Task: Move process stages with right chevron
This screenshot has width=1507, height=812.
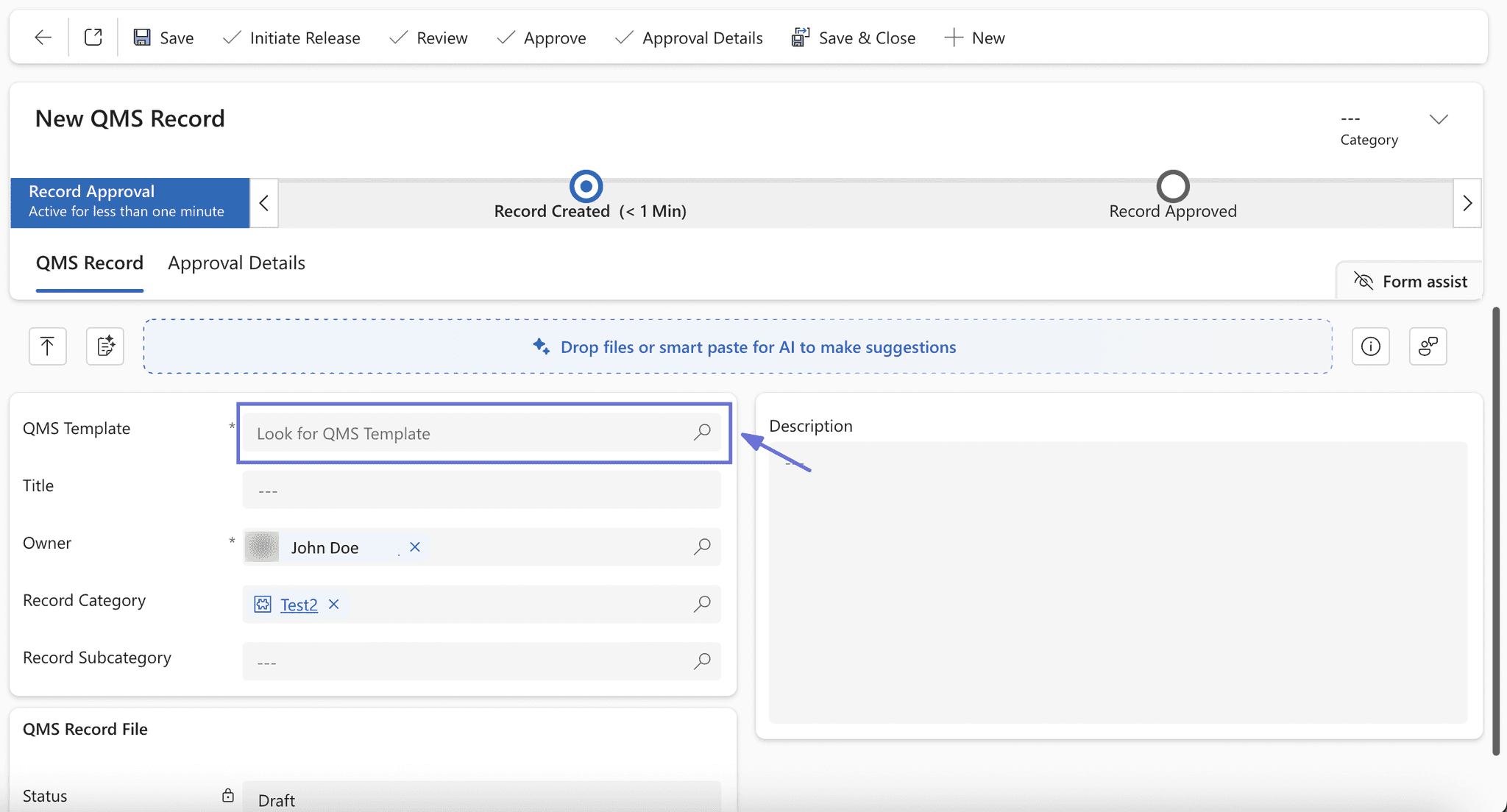Action: pos(1467,203)
